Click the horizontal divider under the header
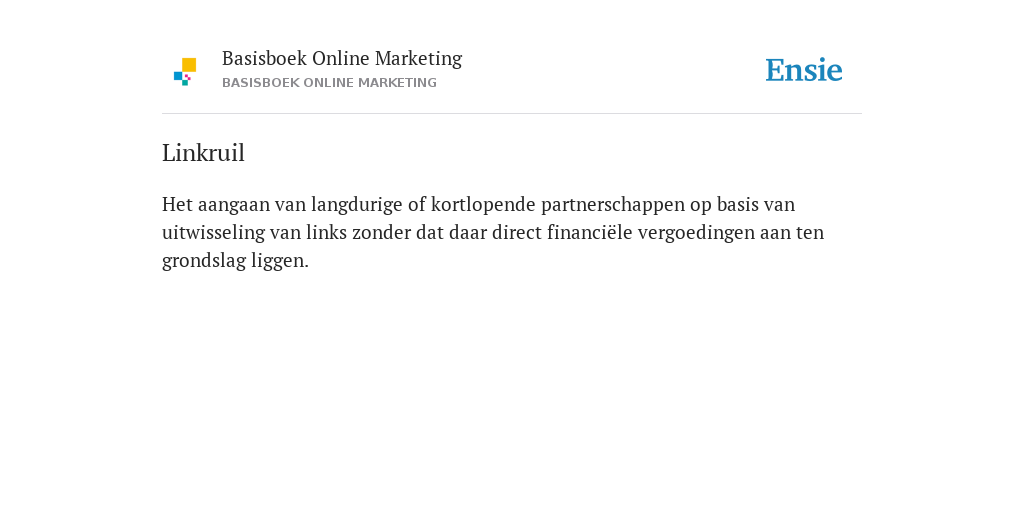The image size is (1024, 512). coord(512,114)
